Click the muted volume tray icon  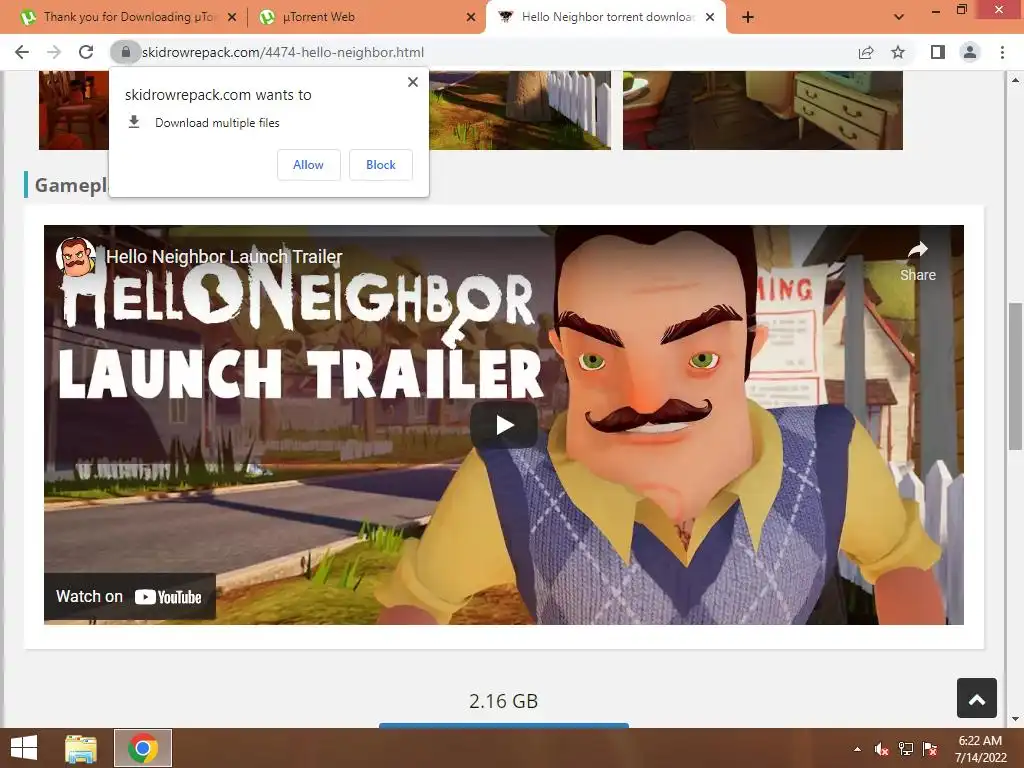coord(882,749)
